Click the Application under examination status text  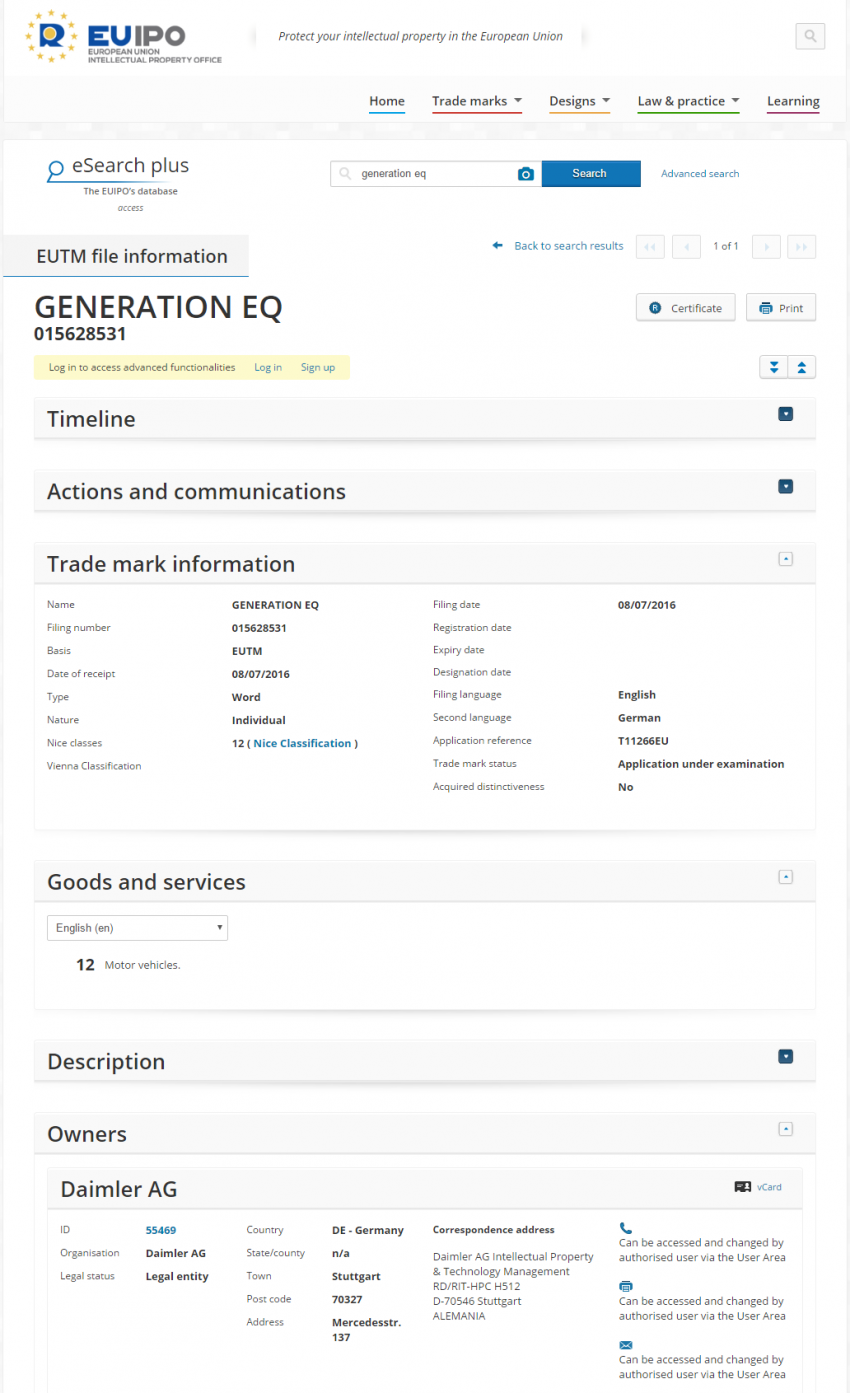click(701, 764)
